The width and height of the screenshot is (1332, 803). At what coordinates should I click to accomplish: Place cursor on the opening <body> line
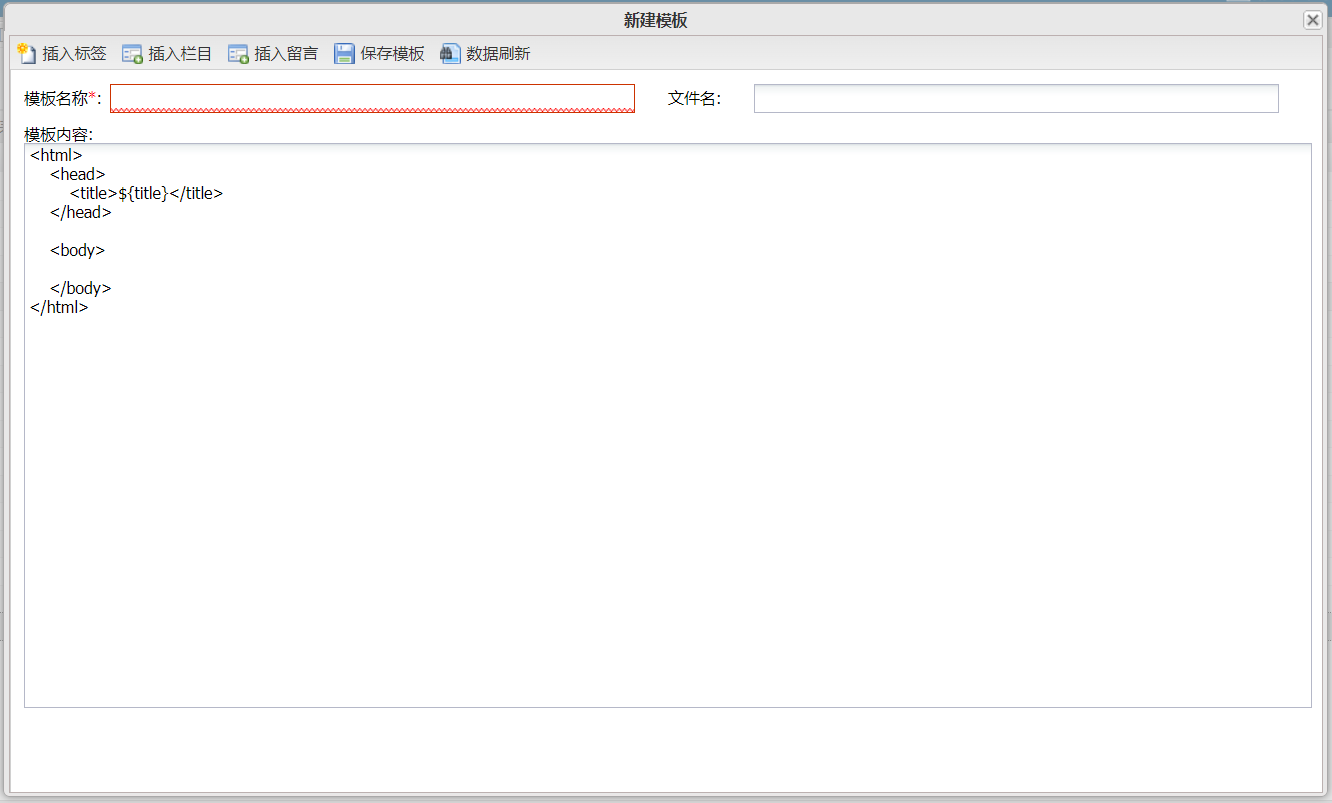click(77, 251)
